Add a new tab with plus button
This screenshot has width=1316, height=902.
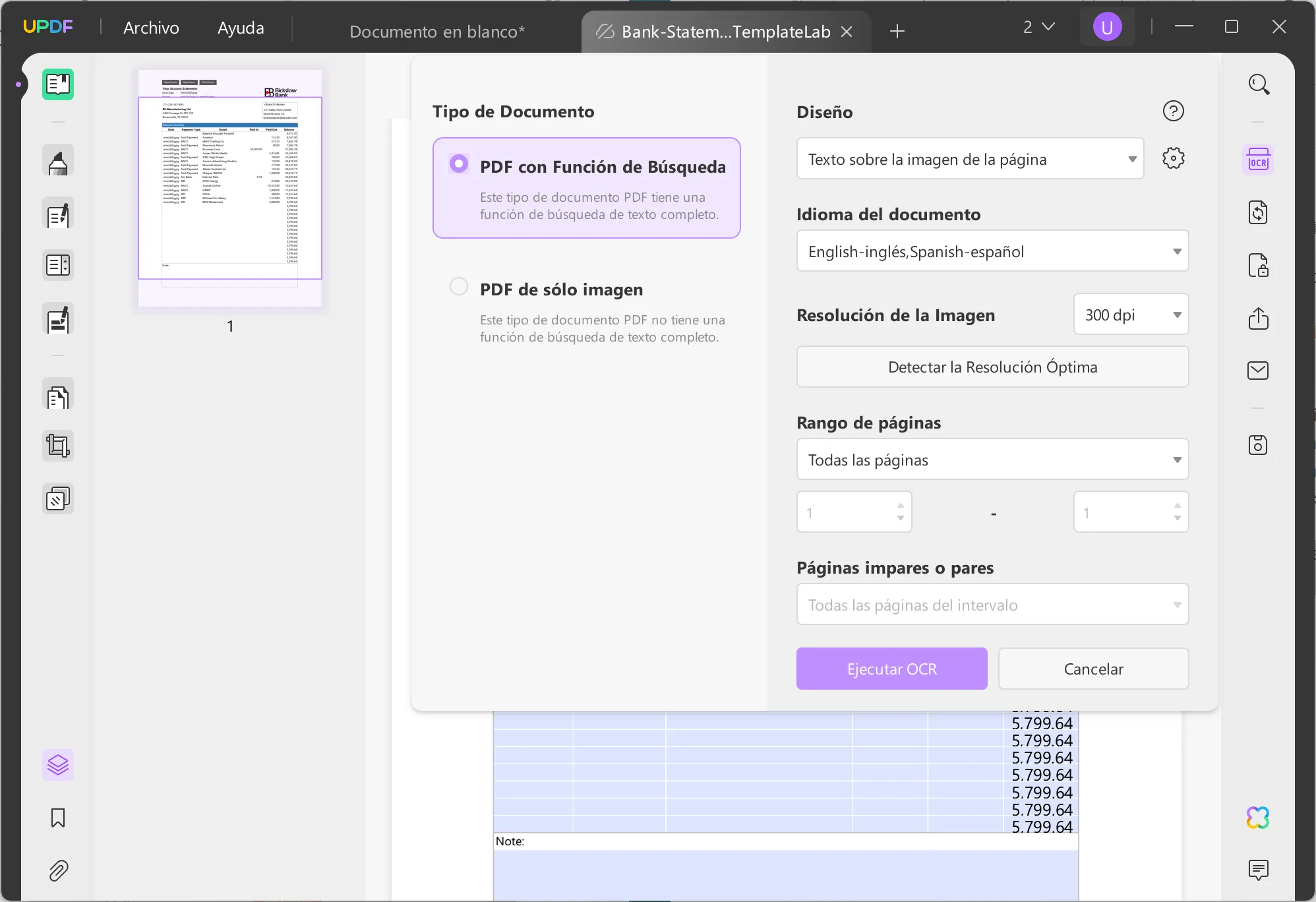coord(897,31)
